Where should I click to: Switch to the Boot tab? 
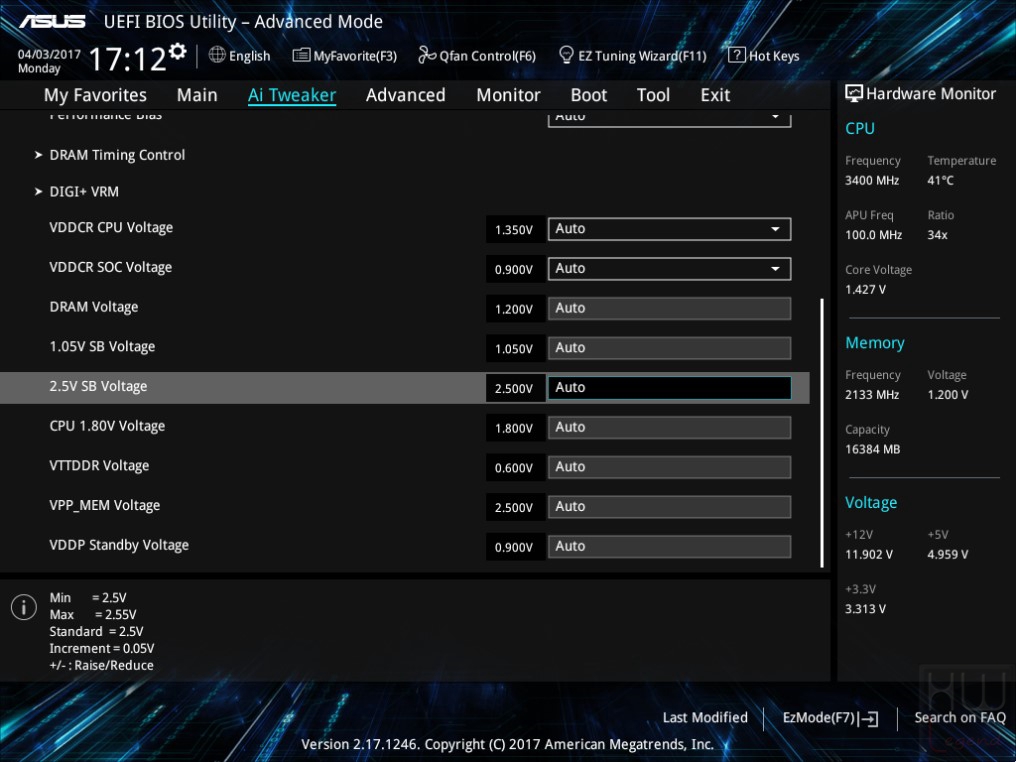pyautogui.click(x=588, y=95)
